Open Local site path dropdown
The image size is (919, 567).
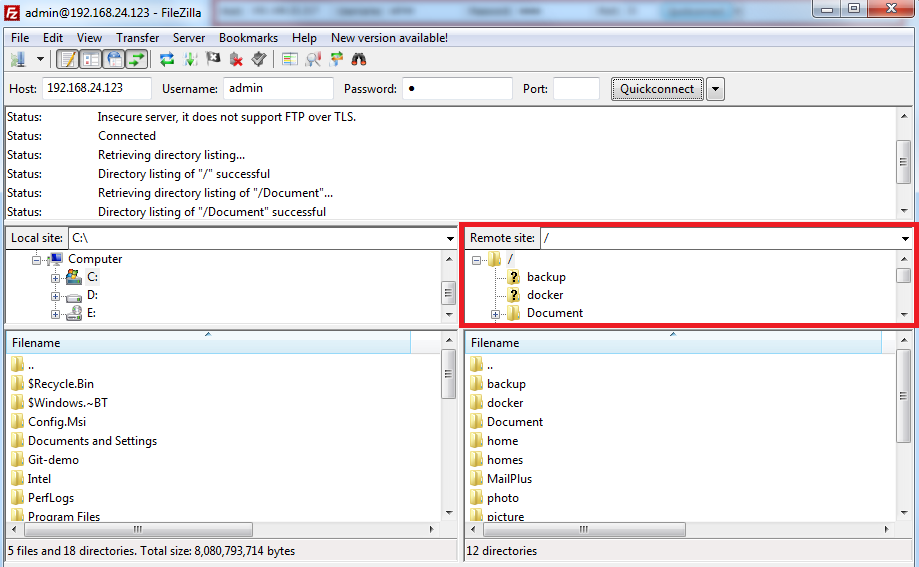[x=450, y=238]
